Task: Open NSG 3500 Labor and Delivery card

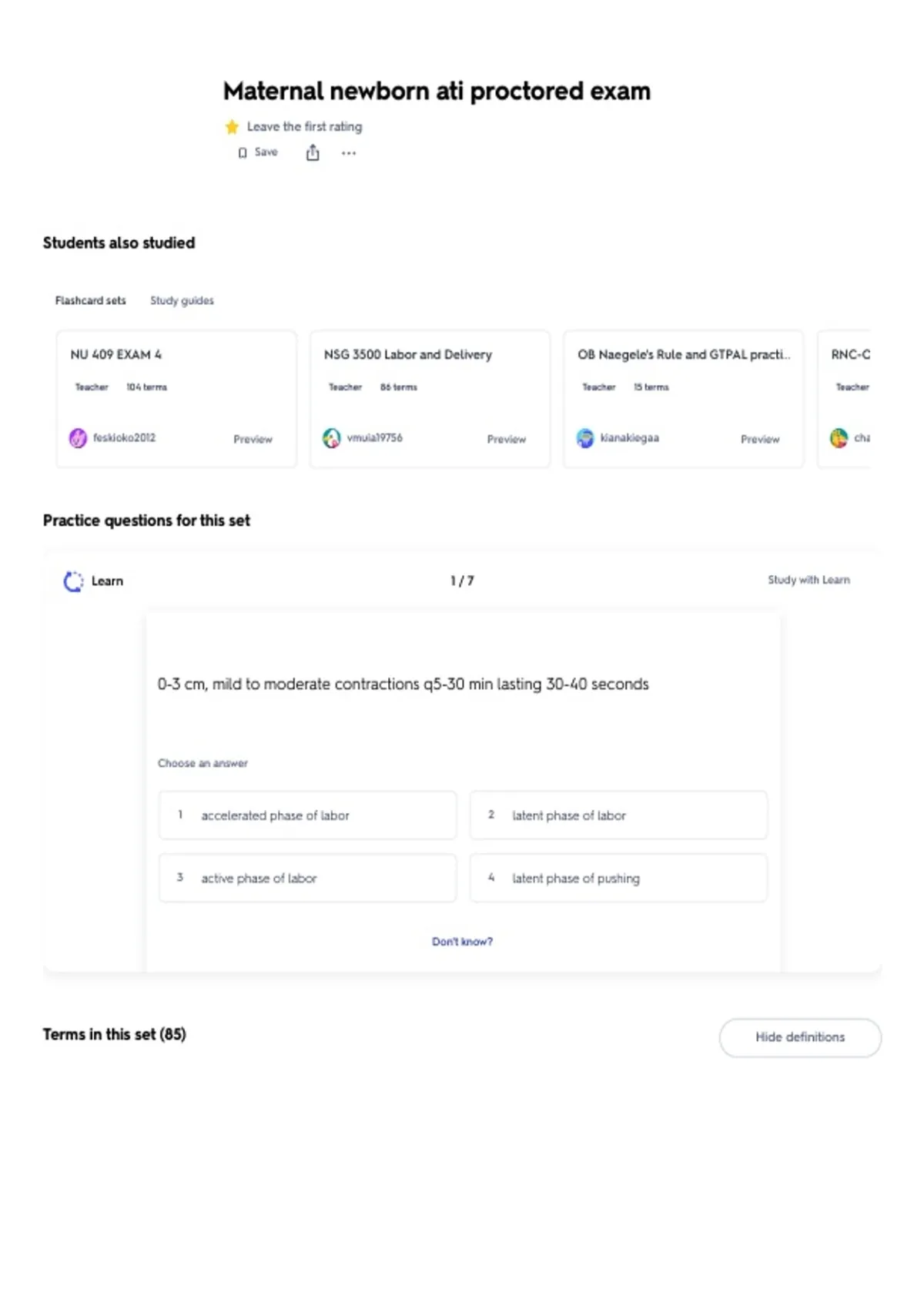Action: click(430, 399)
